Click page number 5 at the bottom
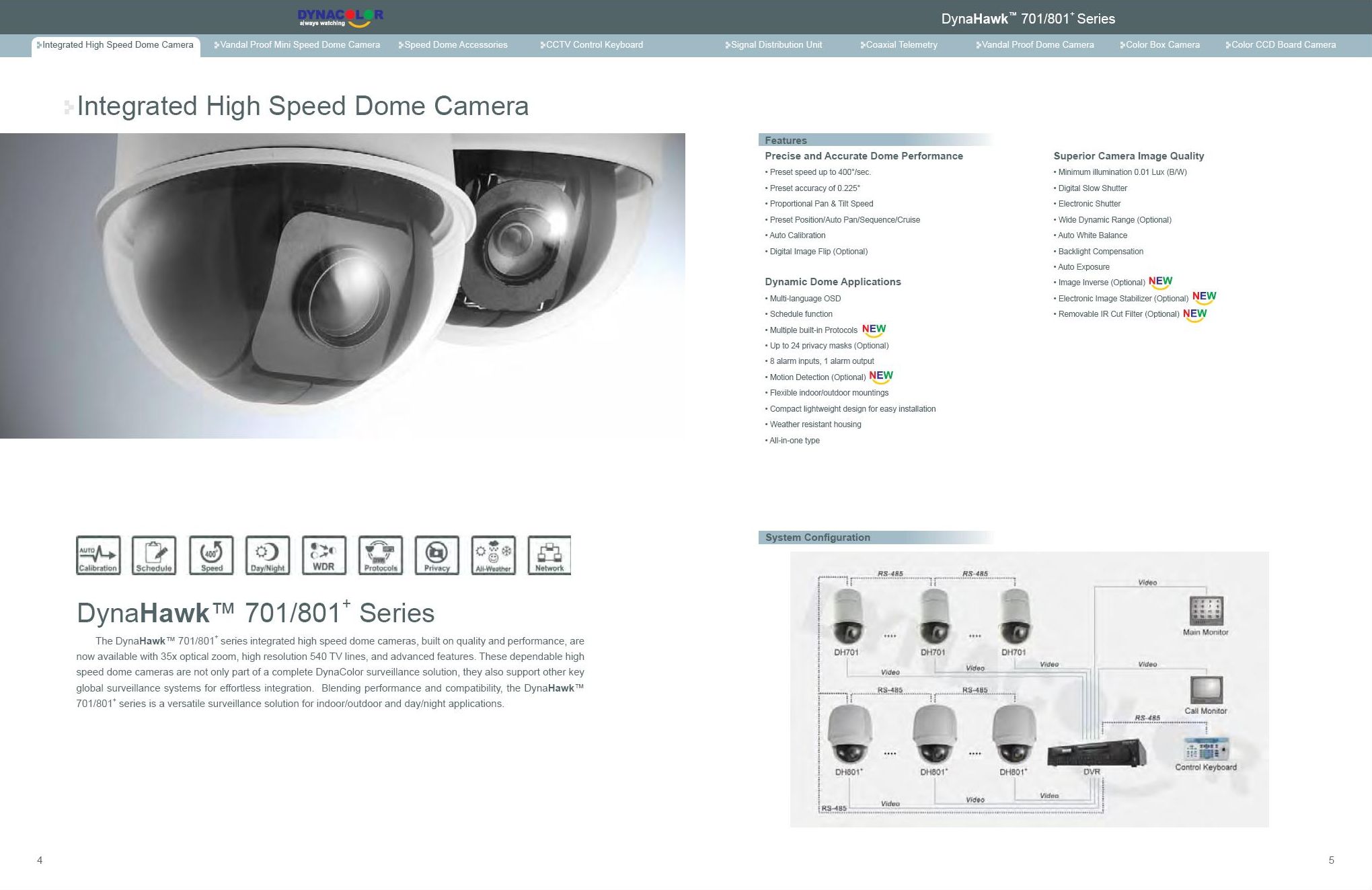Viewport: 1372px width, 890px height. point(1331,860)
